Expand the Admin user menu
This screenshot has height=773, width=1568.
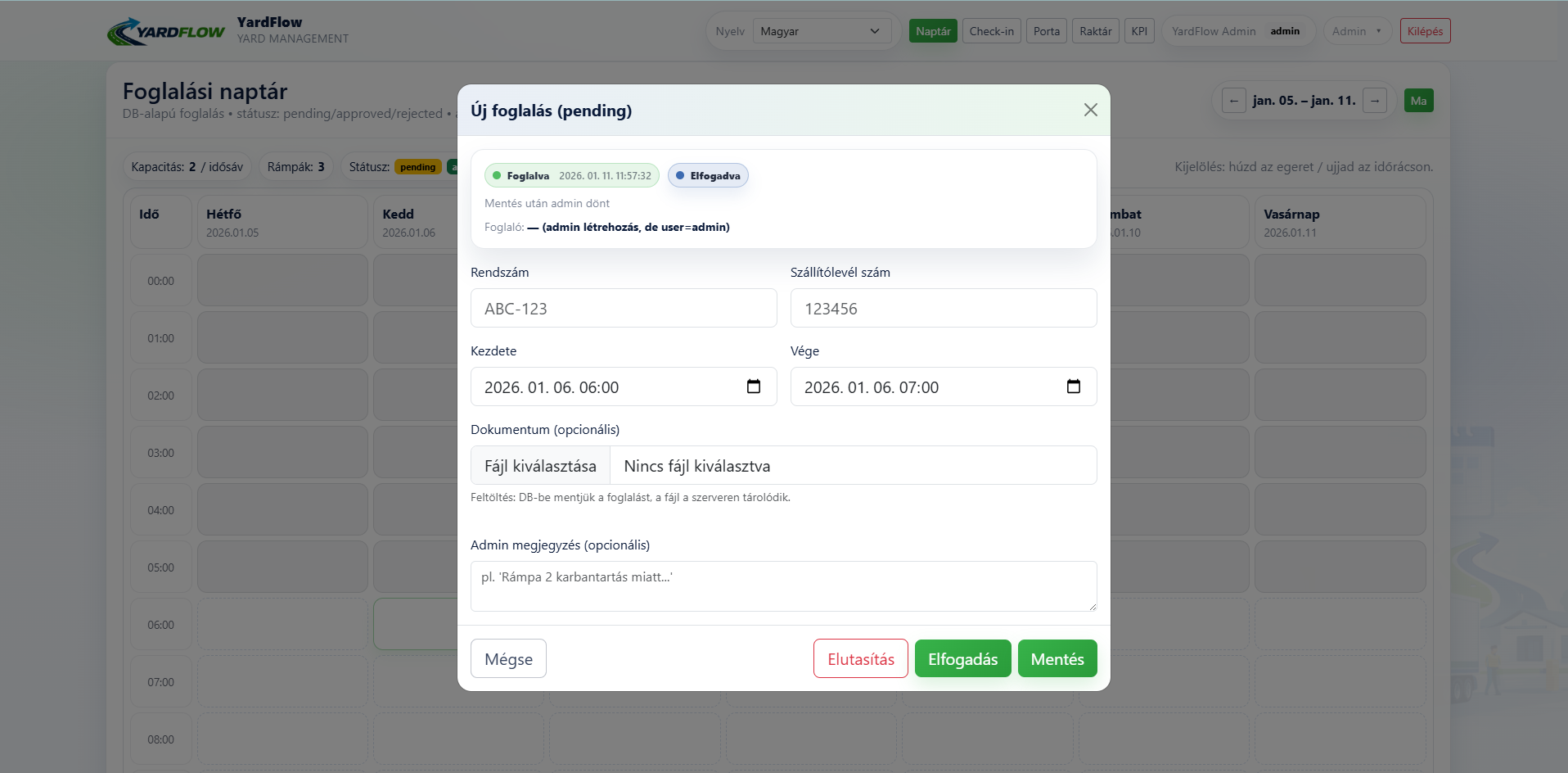tap(1357, 31)
